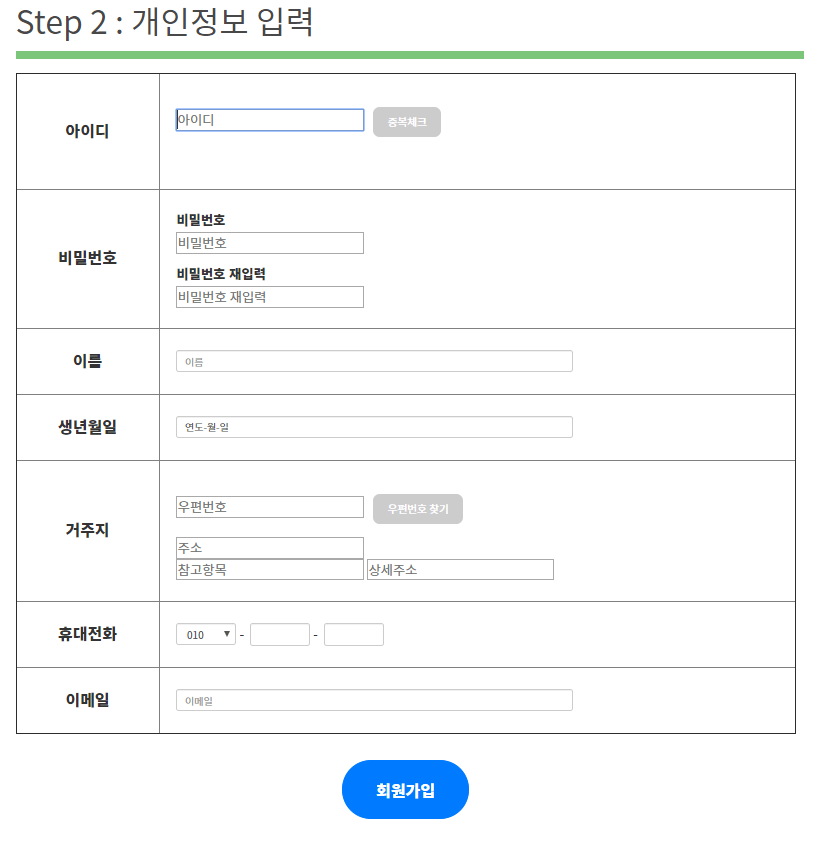Select the 이름 name input field
This screenshot has width=835, height=843.
(x=374, y=361)
